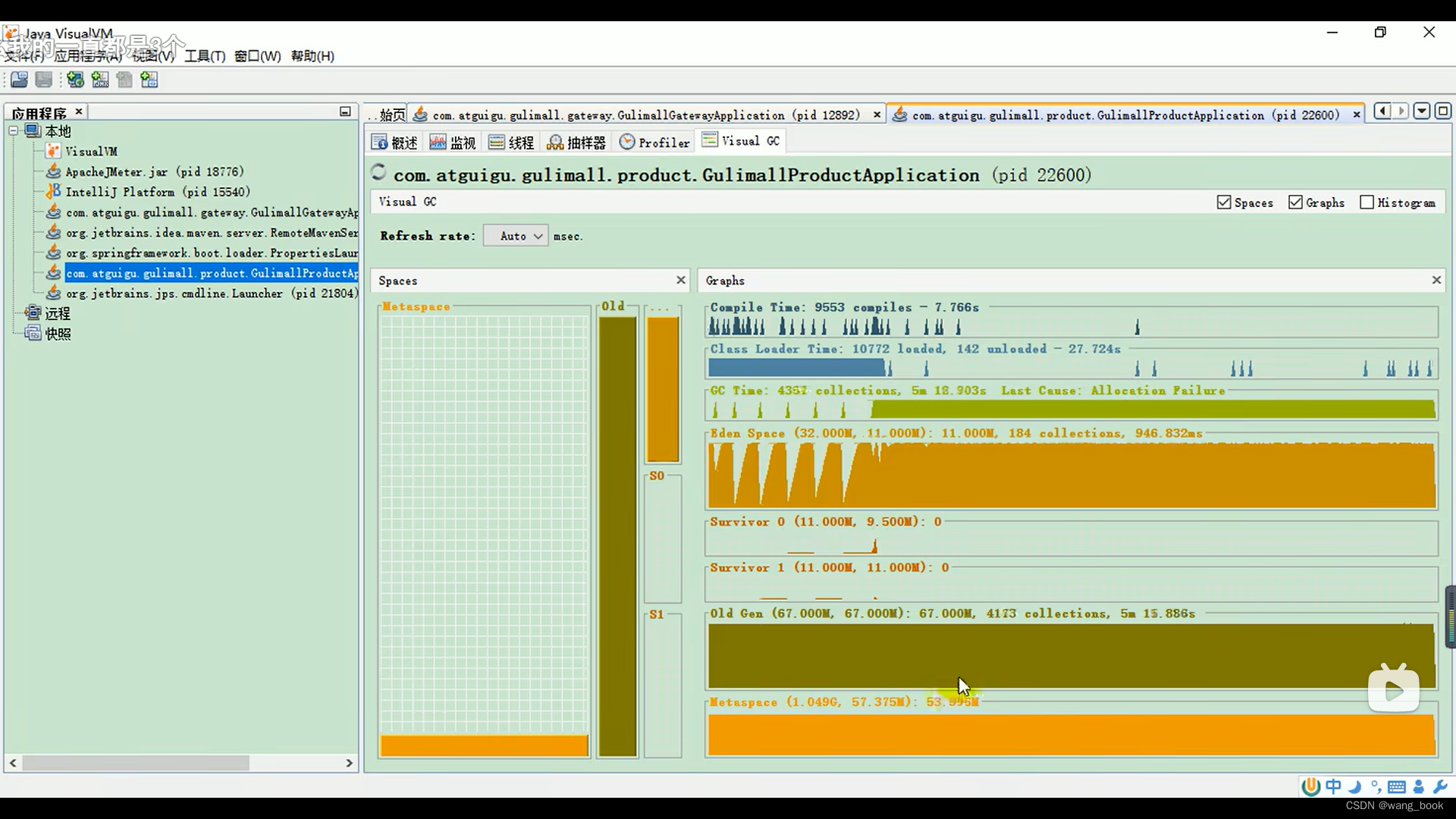Select jps.cmdline.Launcher pid 21804 in tree

click(x=212, y=293)
